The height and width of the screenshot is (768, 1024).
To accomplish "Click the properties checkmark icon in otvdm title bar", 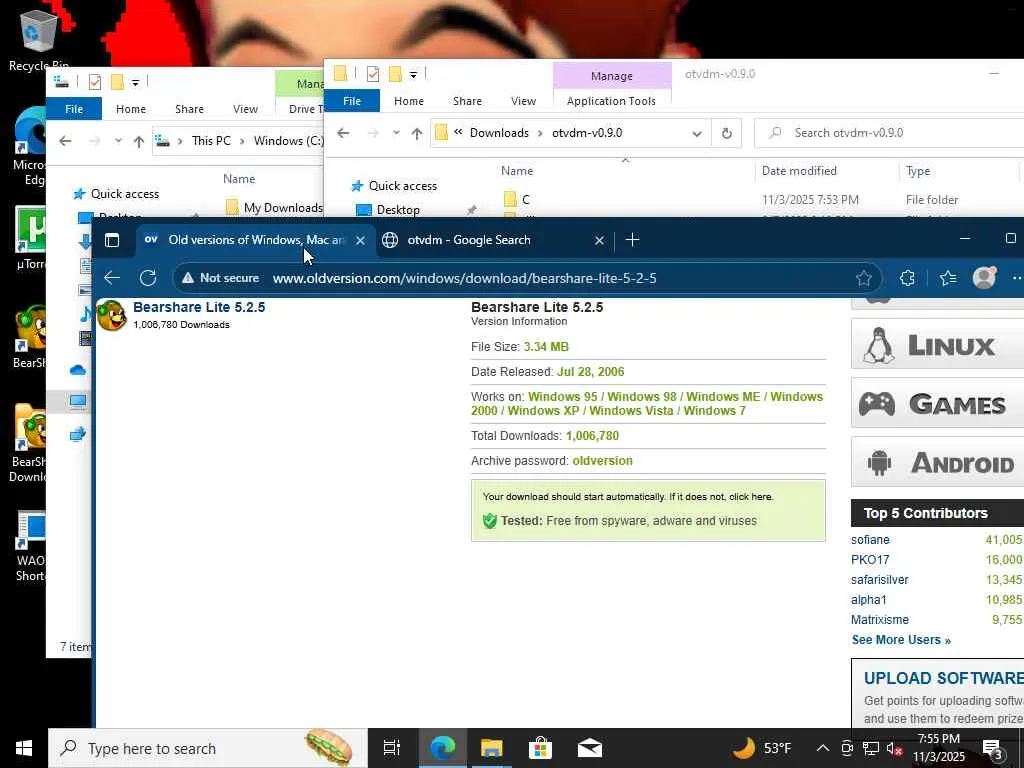I will (373, 74).
